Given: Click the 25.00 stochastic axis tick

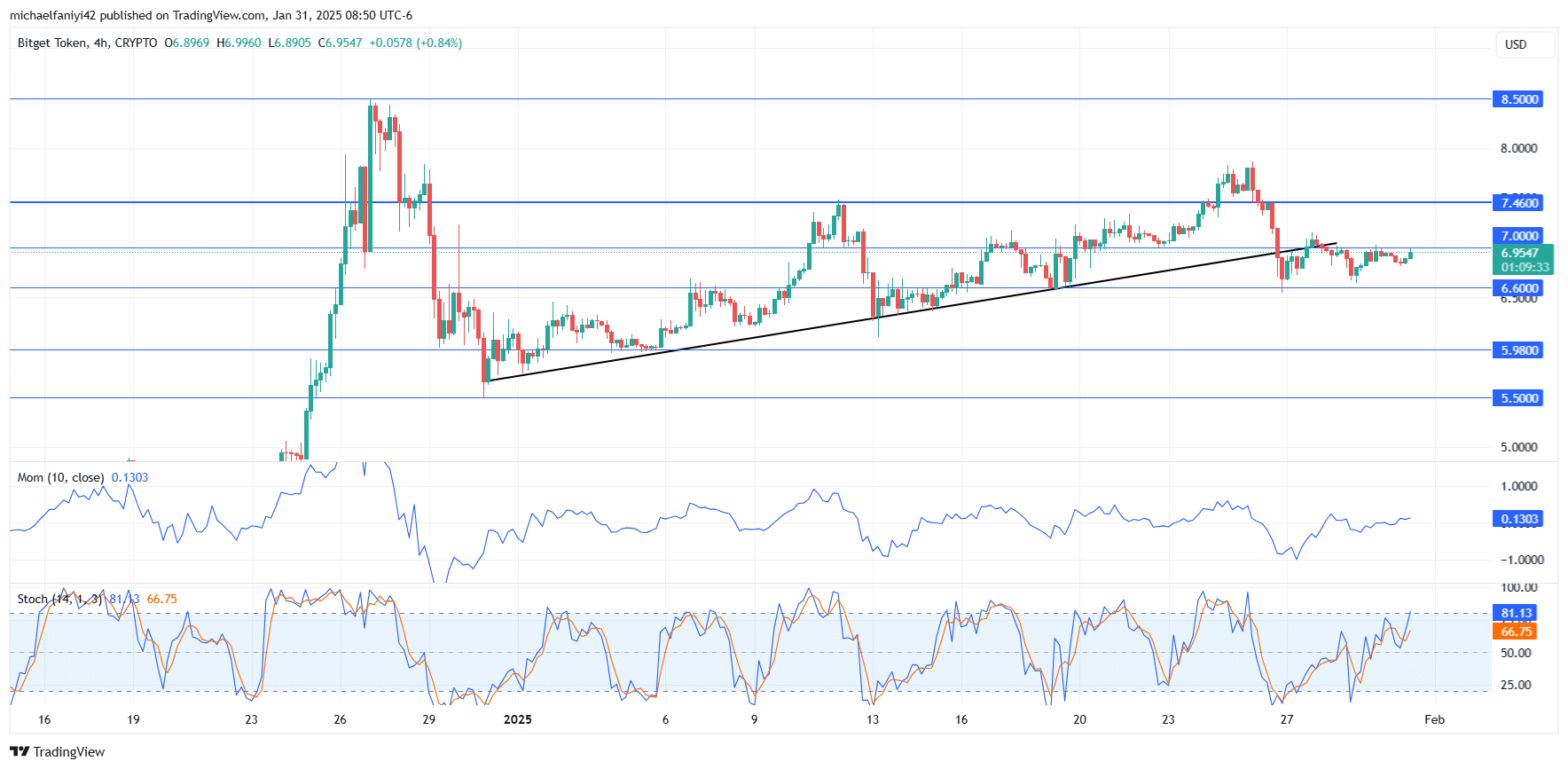Looking at the screenshot, I should coord(1516,685).
